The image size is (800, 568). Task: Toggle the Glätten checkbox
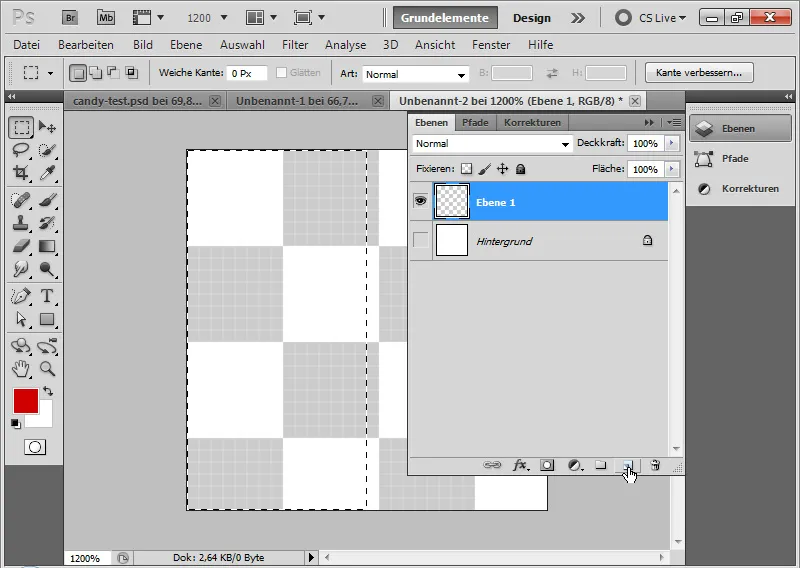(x=281, y=72)
